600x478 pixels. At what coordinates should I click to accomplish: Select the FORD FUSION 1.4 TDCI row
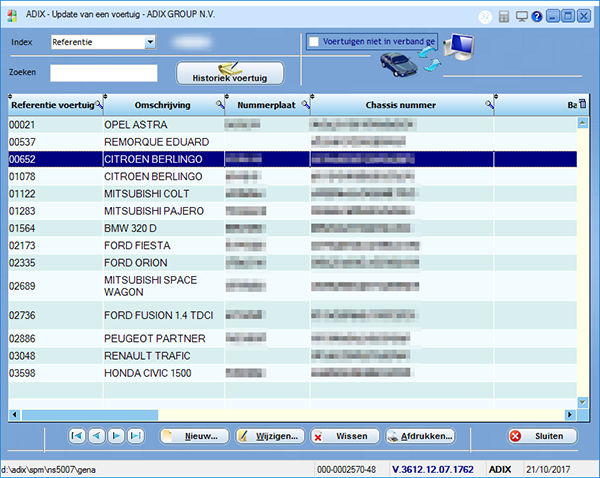point(292,315)
